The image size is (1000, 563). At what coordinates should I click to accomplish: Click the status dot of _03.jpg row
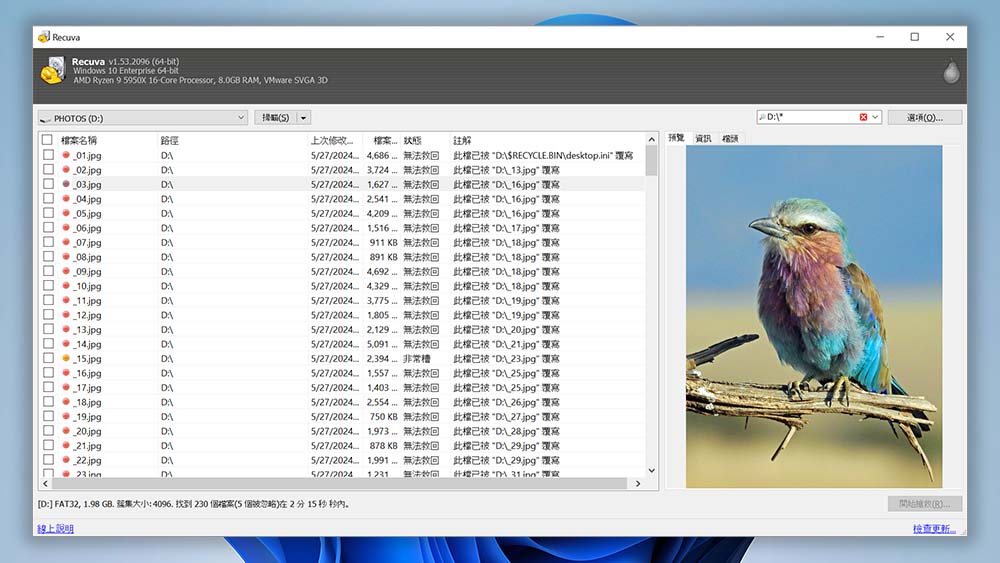click(66, 184)
